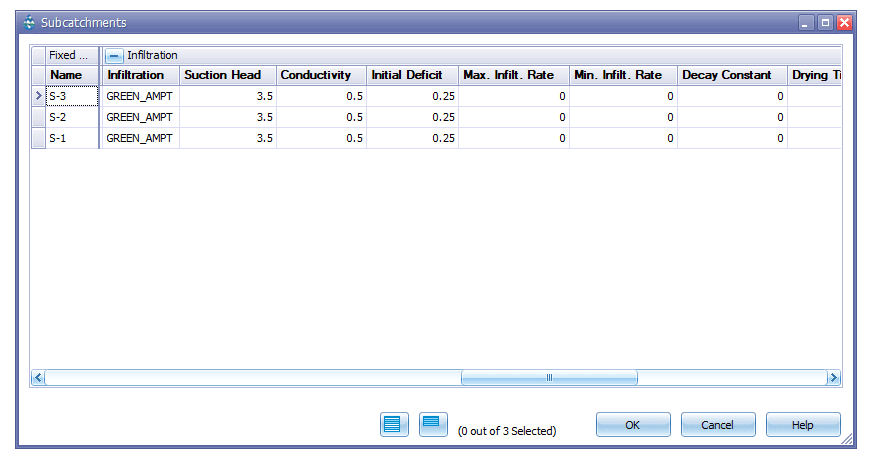
Task: Click the clear selection icon beside the selection count
Action: tap(433, 424)
